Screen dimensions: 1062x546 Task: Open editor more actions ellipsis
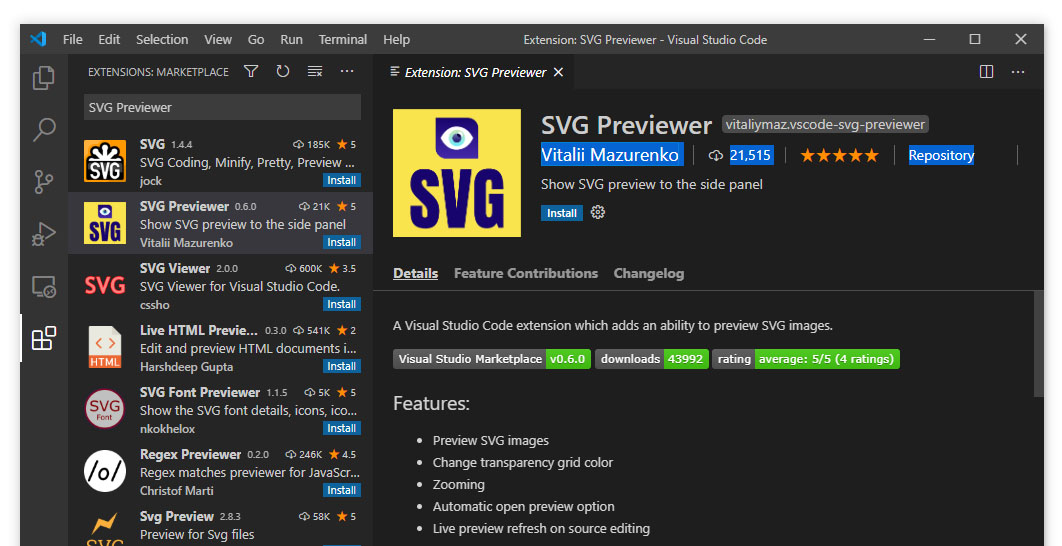(x=1018, y=72)
